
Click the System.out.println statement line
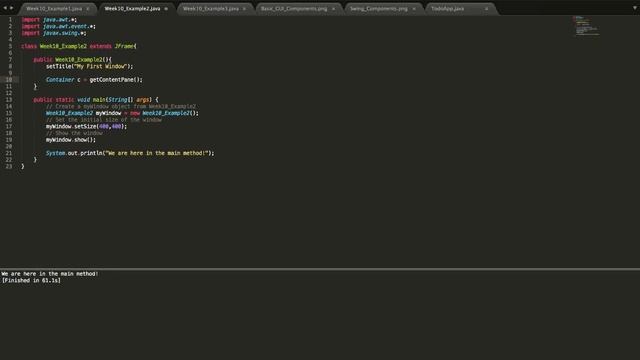click(130, 153)
